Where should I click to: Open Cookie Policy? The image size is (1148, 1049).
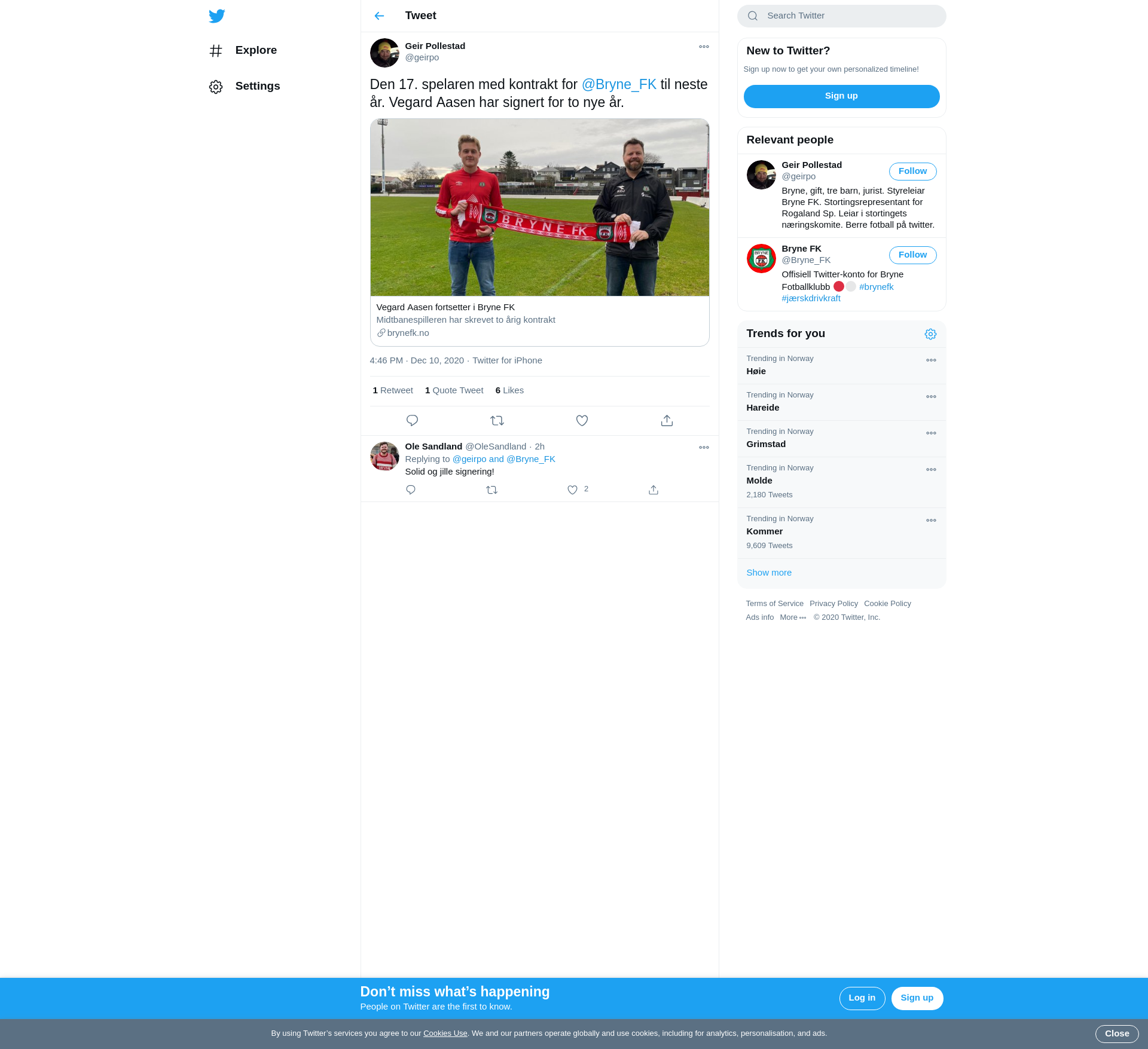[x=887, y=604]
